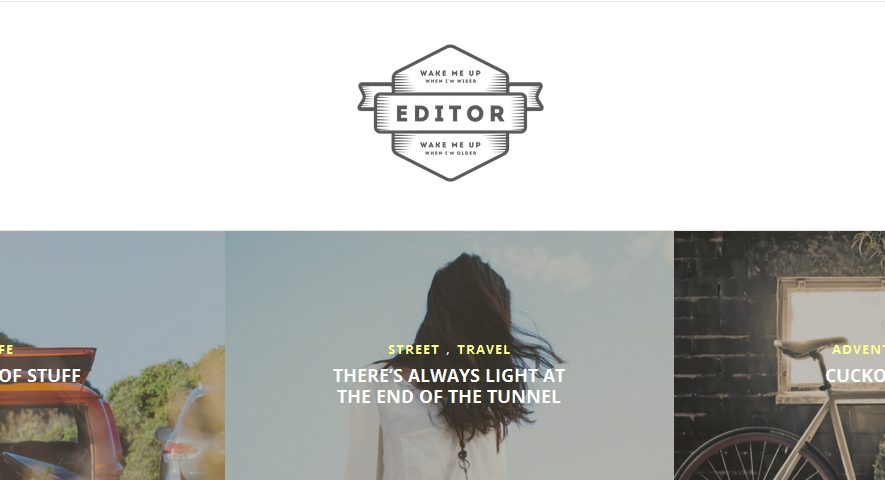Open the TRAVEL category link
Screen dimensions: 885x480
[x=484, y=350]
